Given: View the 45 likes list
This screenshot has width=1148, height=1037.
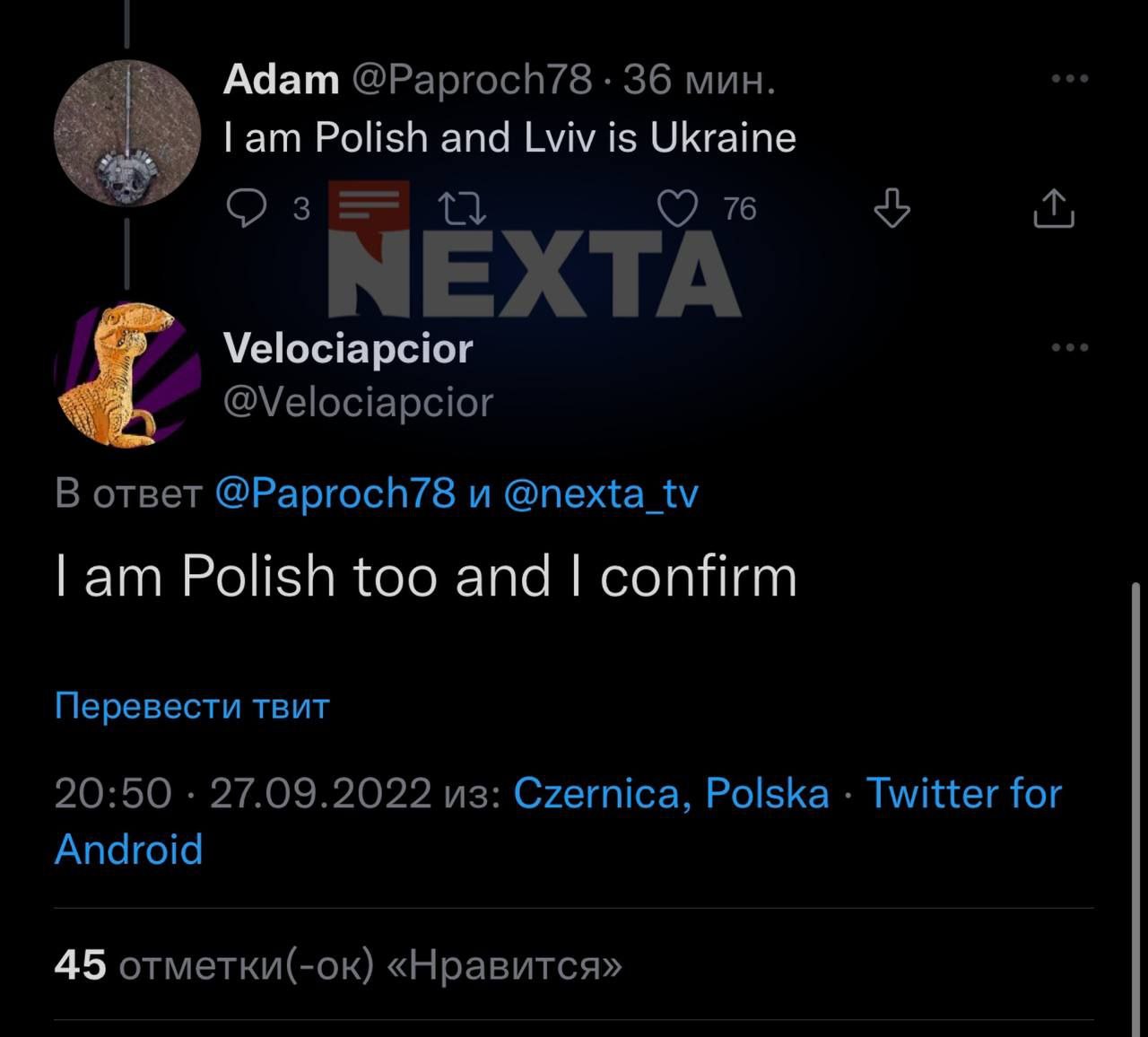Looking at the screenshot, I should coord(337,965).
